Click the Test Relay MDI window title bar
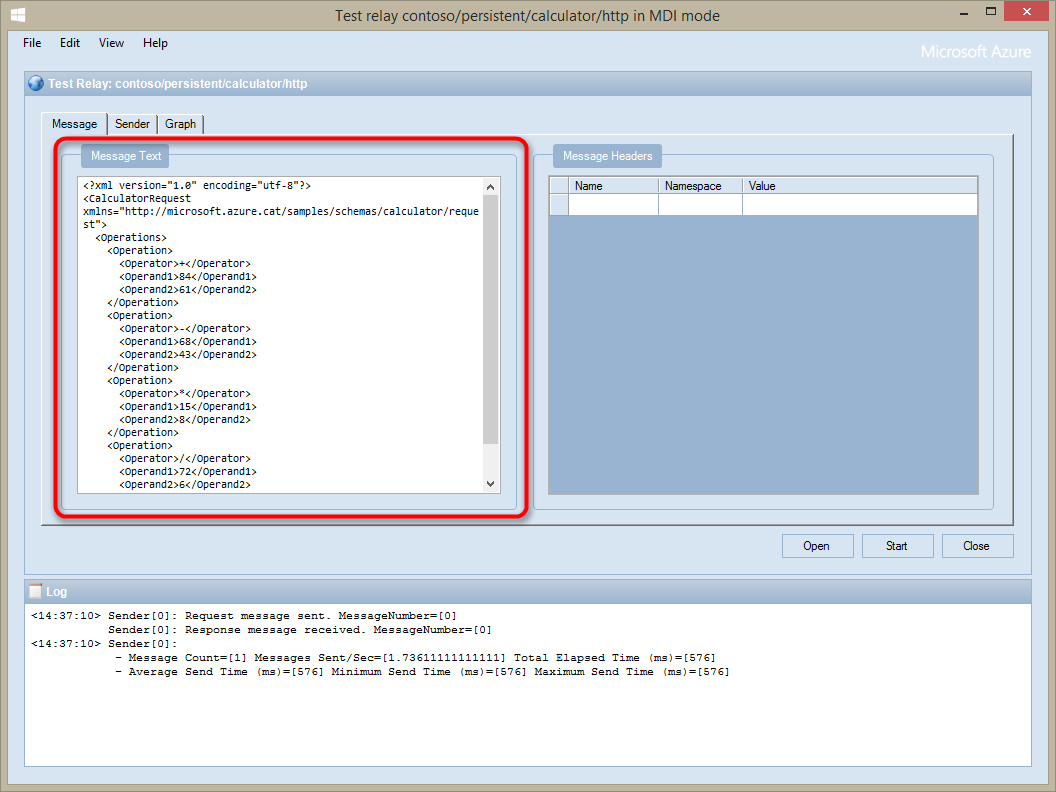Image resolution: width=1056 pixels, height=792 pixels. (528, 84)
